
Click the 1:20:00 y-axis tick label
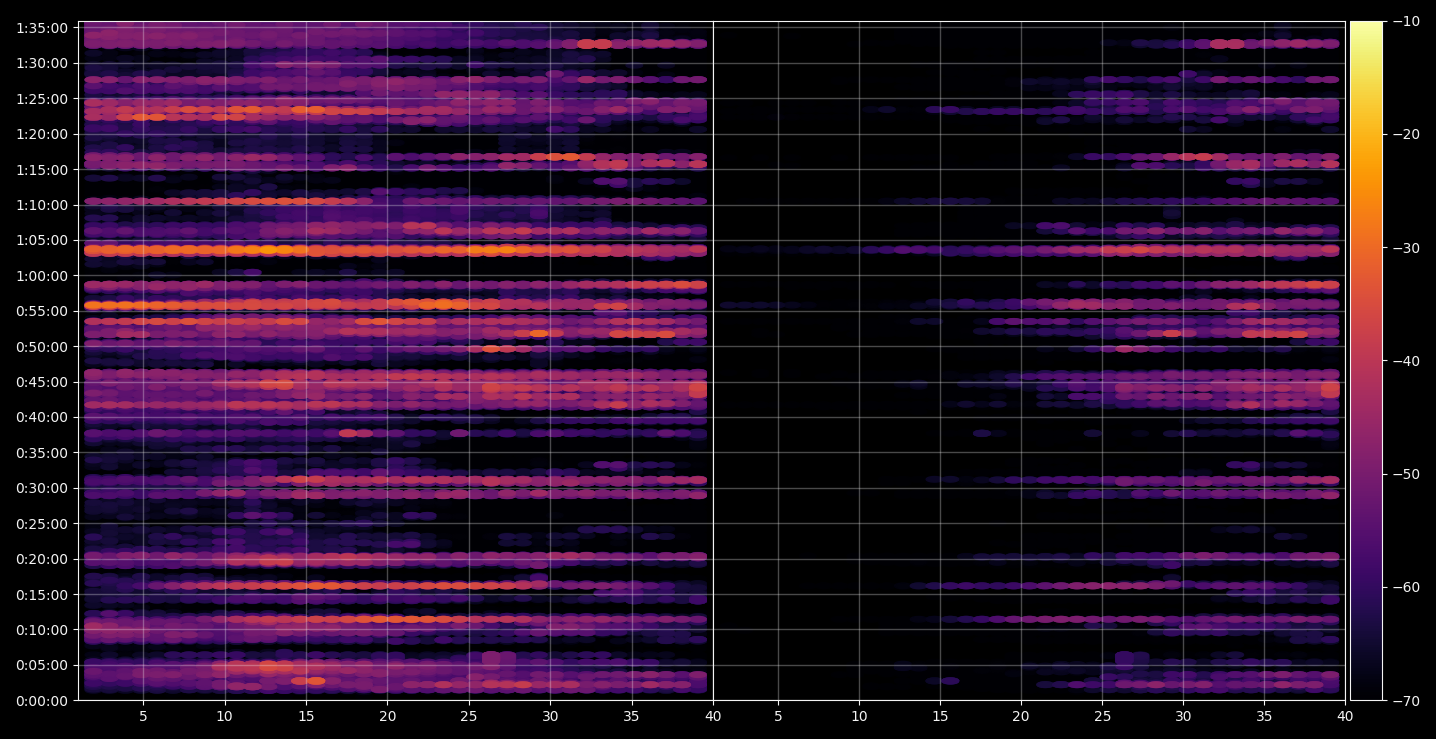pos(42,134)
